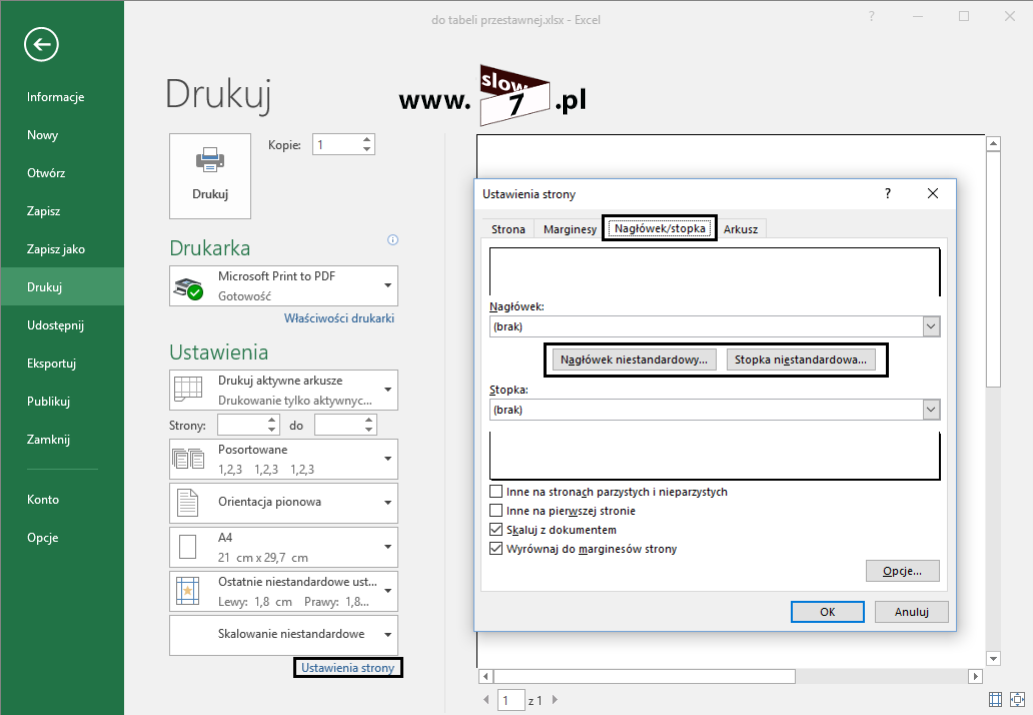Viewport: 1033px width, 715px height.
Task: Open Właściwości drukarki link
Action: click(x=339, y=318)
